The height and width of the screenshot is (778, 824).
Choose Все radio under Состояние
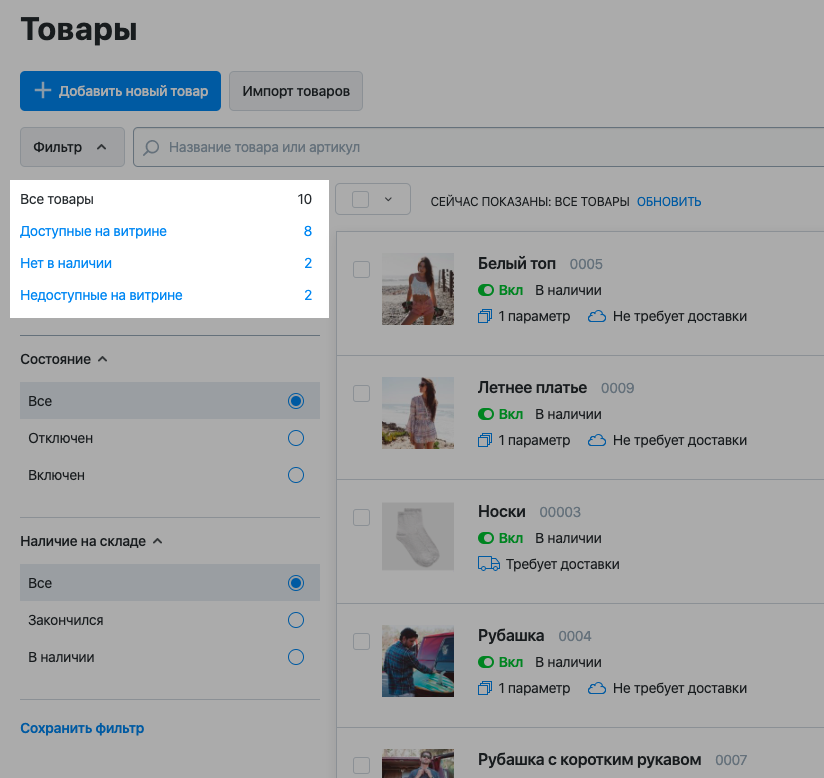(296, 401)
